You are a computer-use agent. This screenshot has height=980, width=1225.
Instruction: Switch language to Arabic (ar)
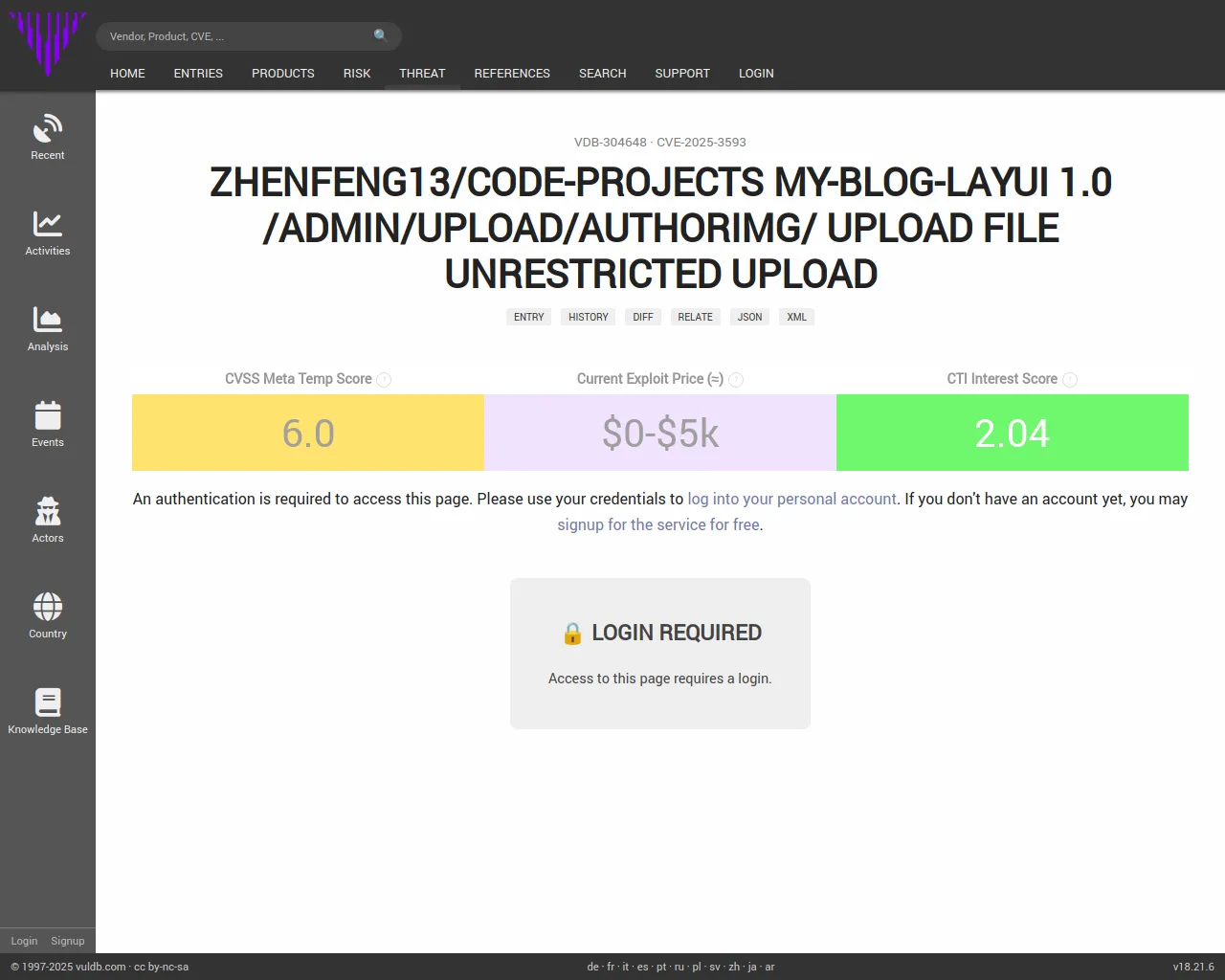pyautogui.click(x=769, y=967)
